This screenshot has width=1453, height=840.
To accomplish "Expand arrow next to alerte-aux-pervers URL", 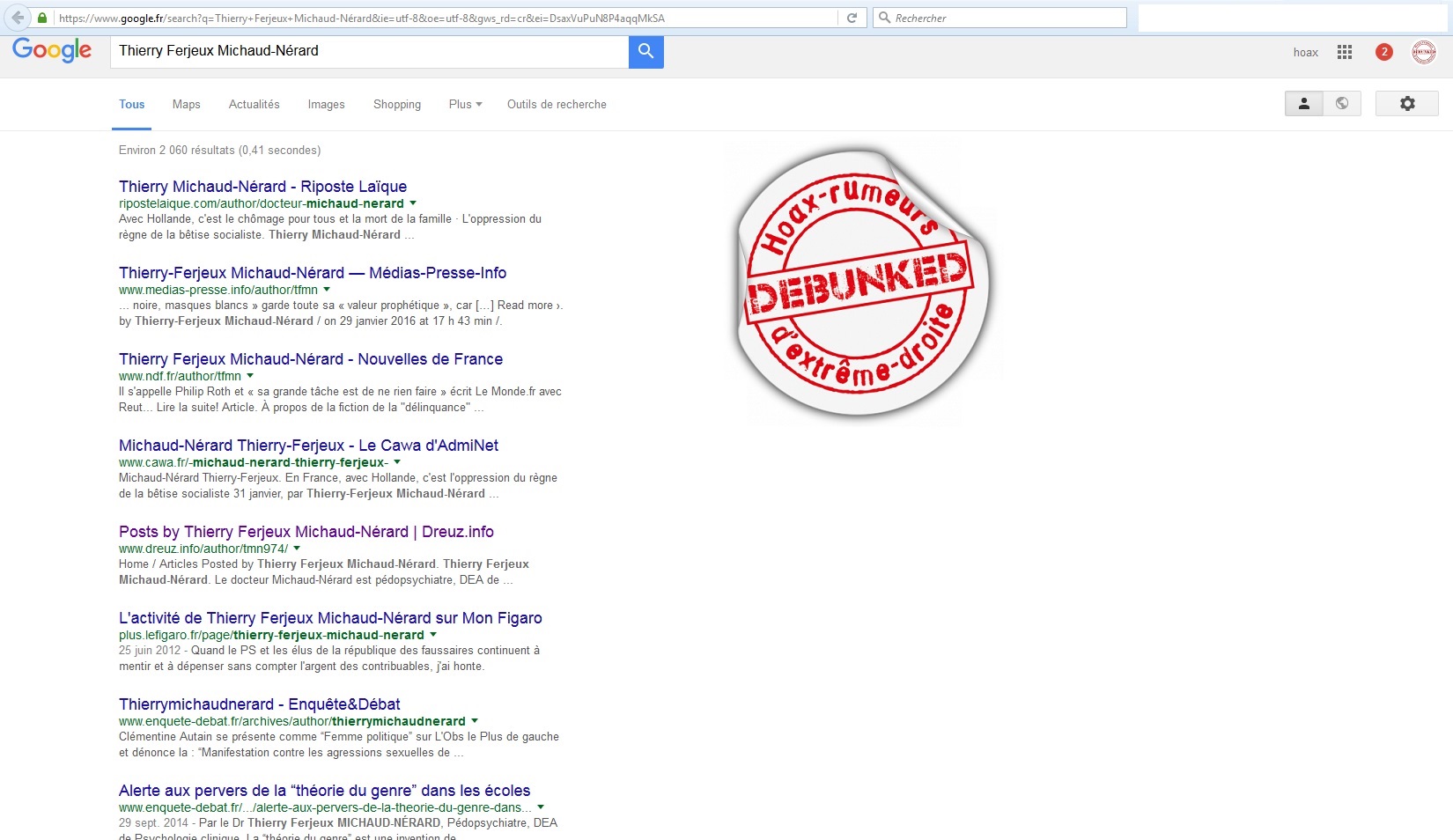I will pos(541,807).
